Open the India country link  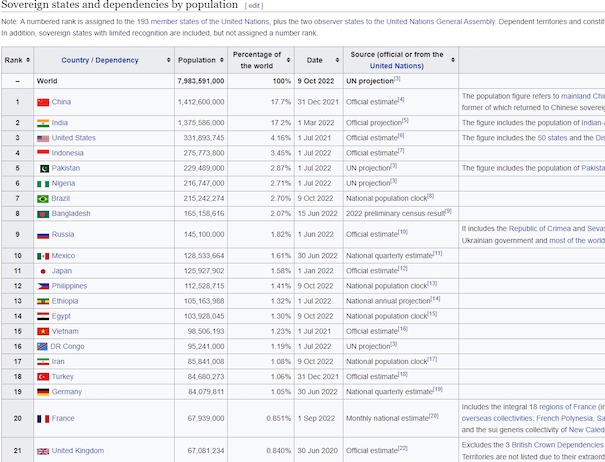click(60, 123)
